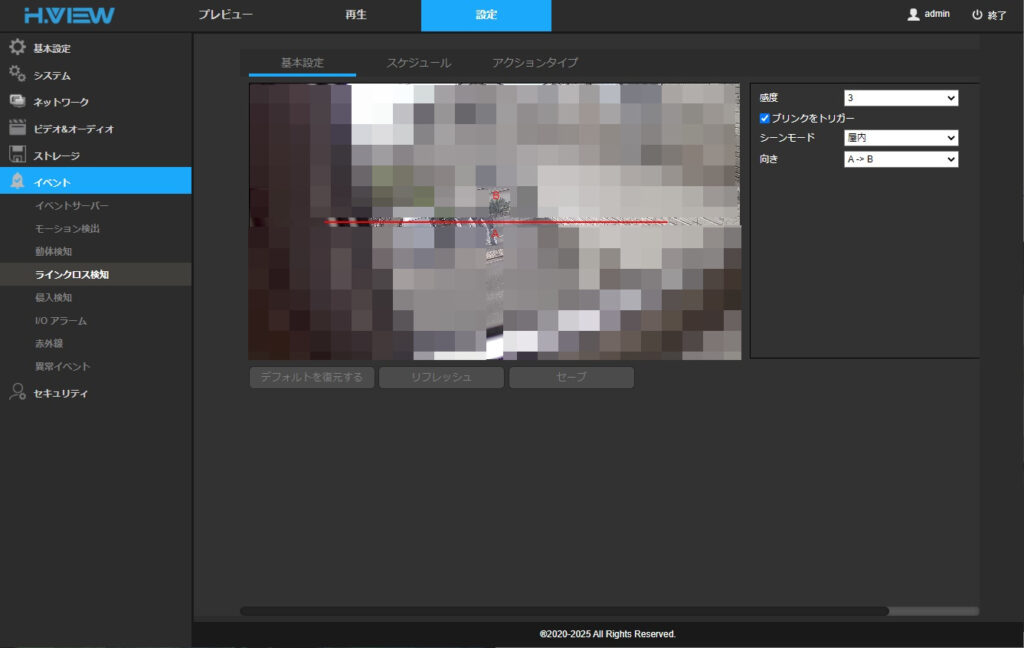
Task: Click the gear icon beside 基本設定
Action: pyautogui.click(x=18, y=47)
